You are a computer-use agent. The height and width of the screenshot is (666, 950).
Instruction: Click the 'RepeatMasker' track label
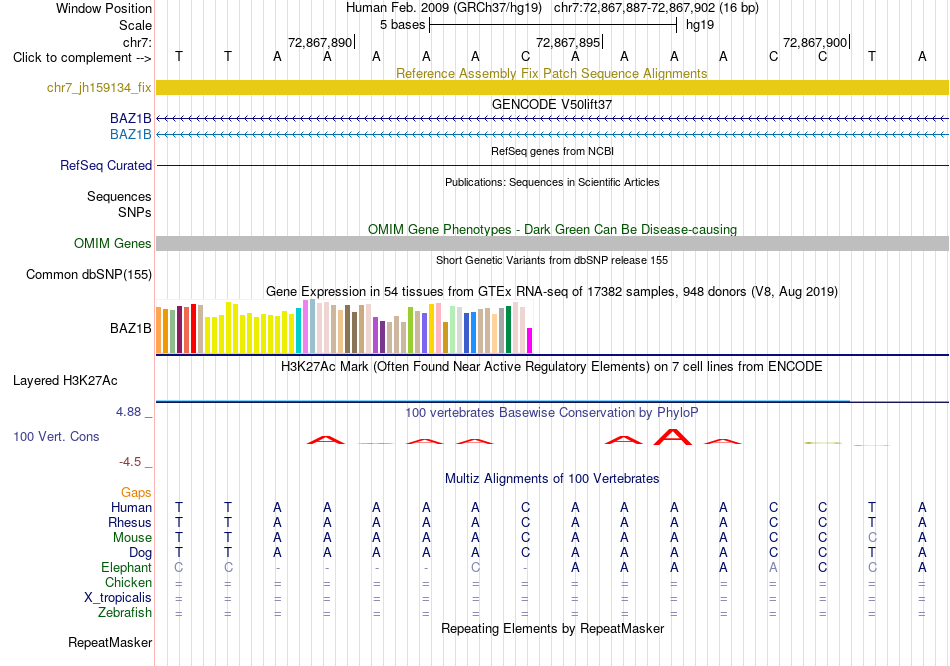(110, 642)
